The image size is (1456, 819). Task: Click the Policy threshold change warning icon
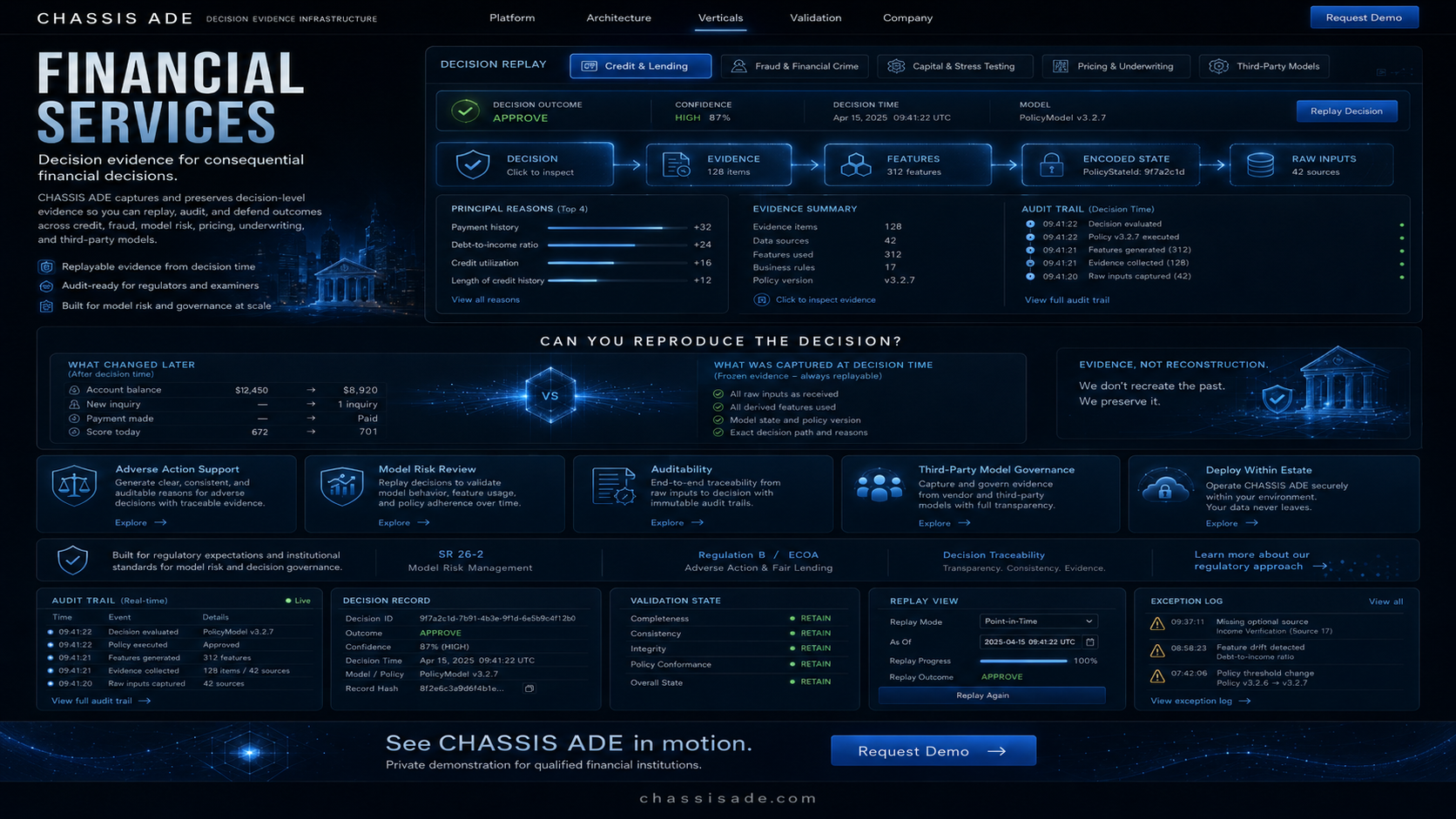(x=1157, y=676)
